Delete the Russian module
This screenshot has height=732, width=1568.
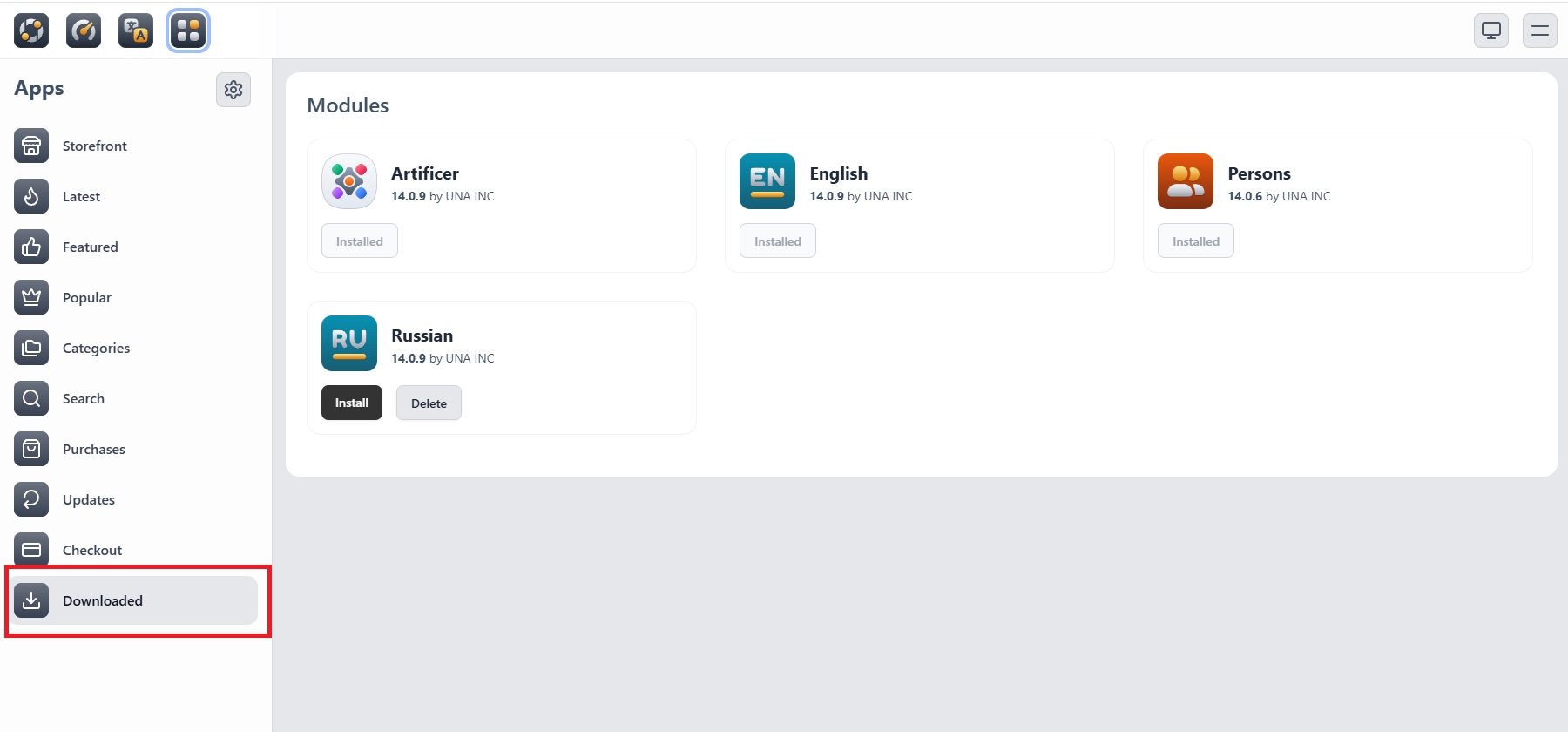point(429,403)
